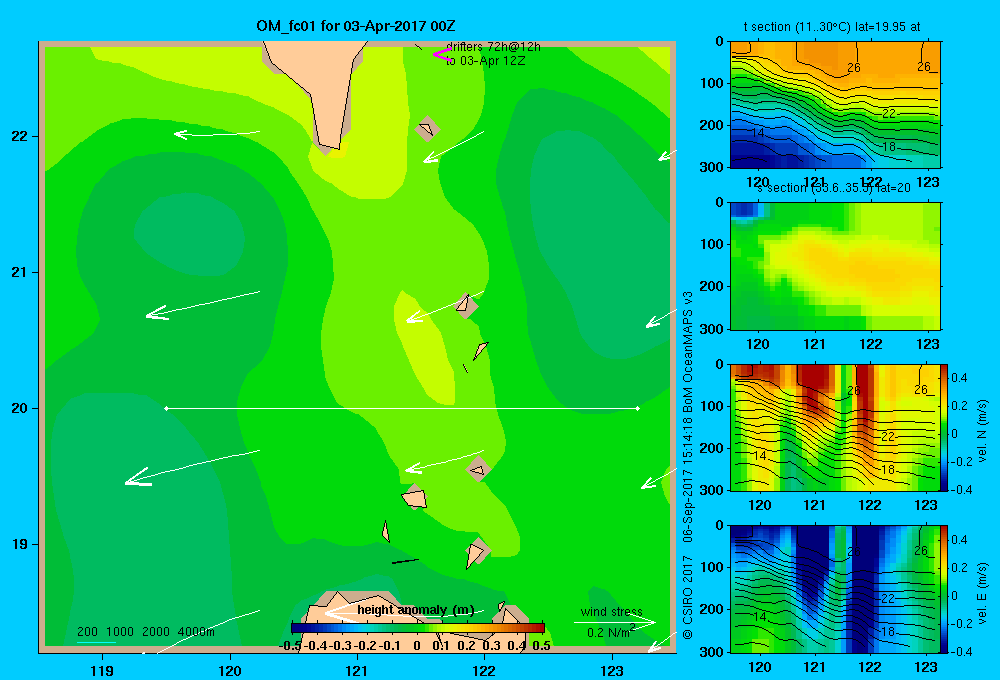Click the map title OM_fc01 for 03-Apr-2017 00Z
Viewport: 1000px width, 680px height.
(x=356, y=26)
